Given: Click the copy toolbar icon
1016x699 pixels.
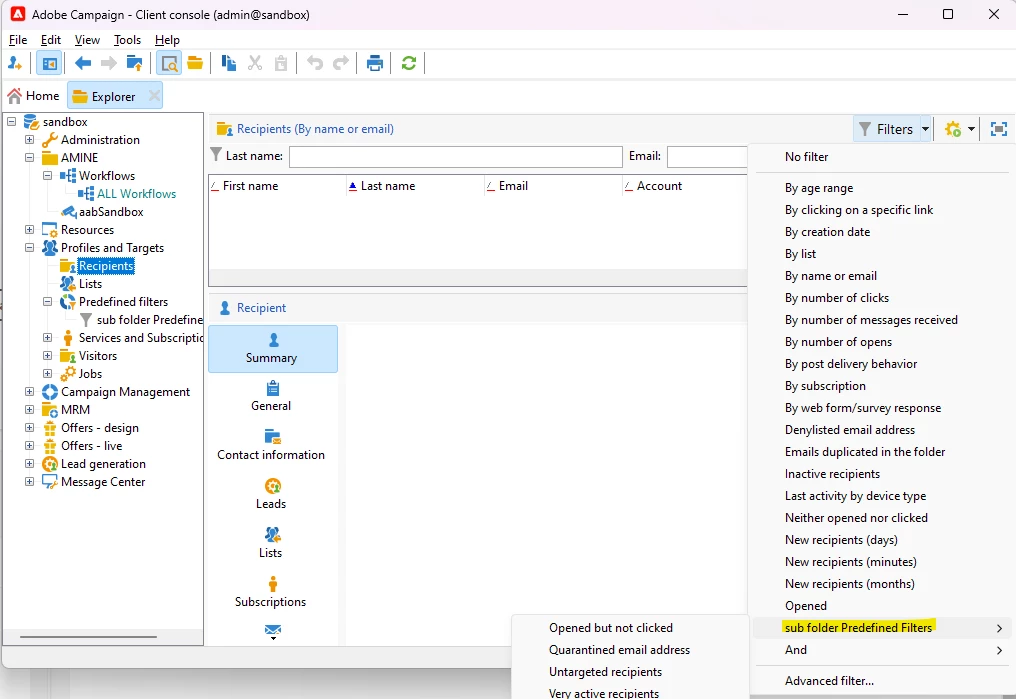Looking at the screenshot, I should (228, 63).
